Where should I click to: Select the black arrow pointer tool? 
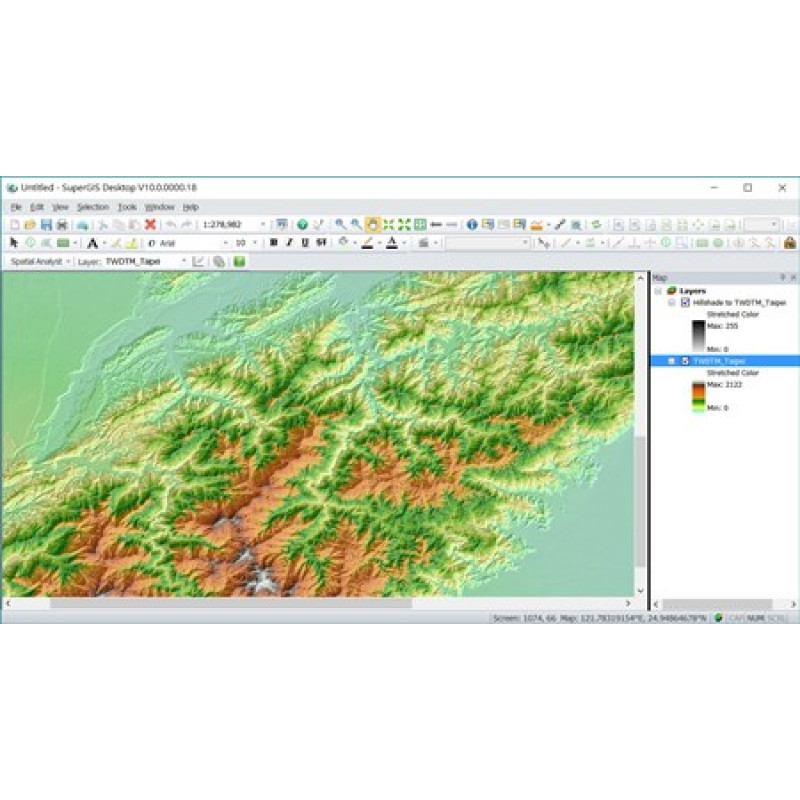coord(14,243)
